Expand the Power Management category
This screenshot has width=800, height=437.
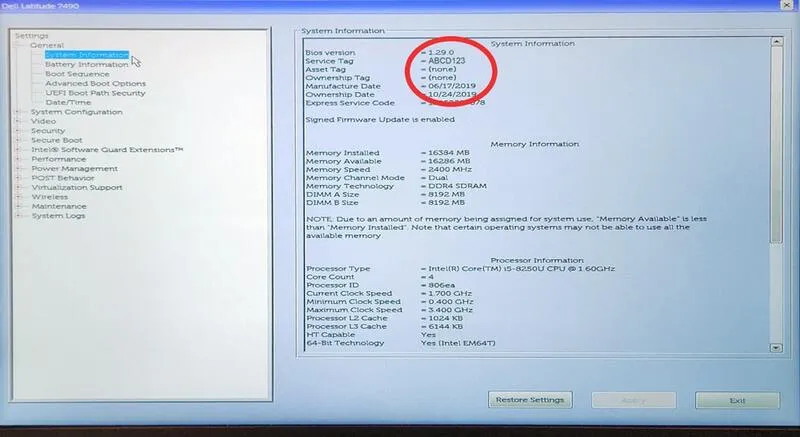pyautogui.click(x=19, y=168)
